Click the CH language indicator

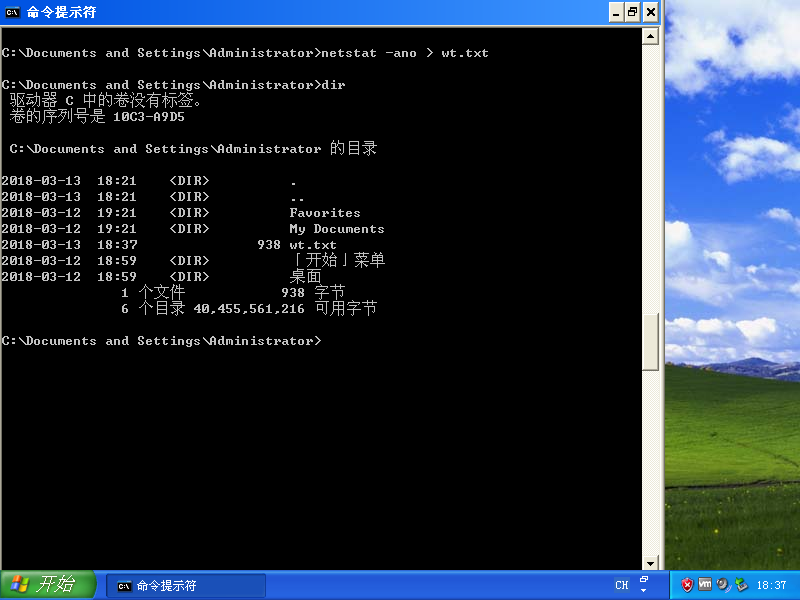[x=621, y=585]
